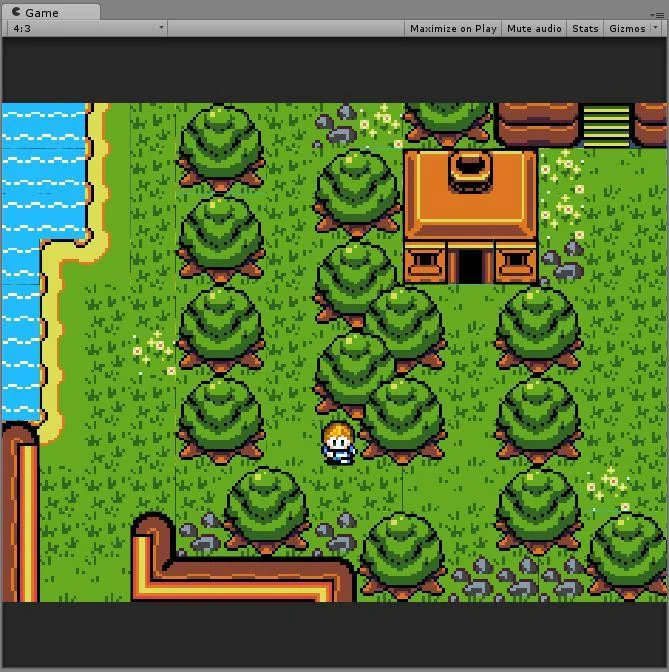Toggle Mute audio
Screen dimensions: 669x672
pos(534,28)
